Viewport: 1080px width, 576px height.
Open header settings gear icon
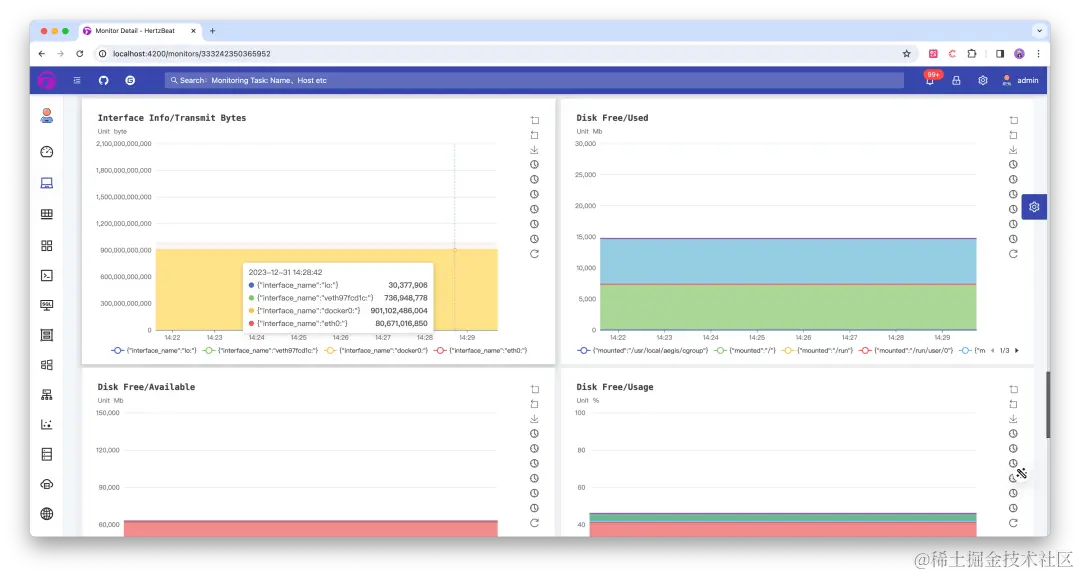[x=983, y=81]
